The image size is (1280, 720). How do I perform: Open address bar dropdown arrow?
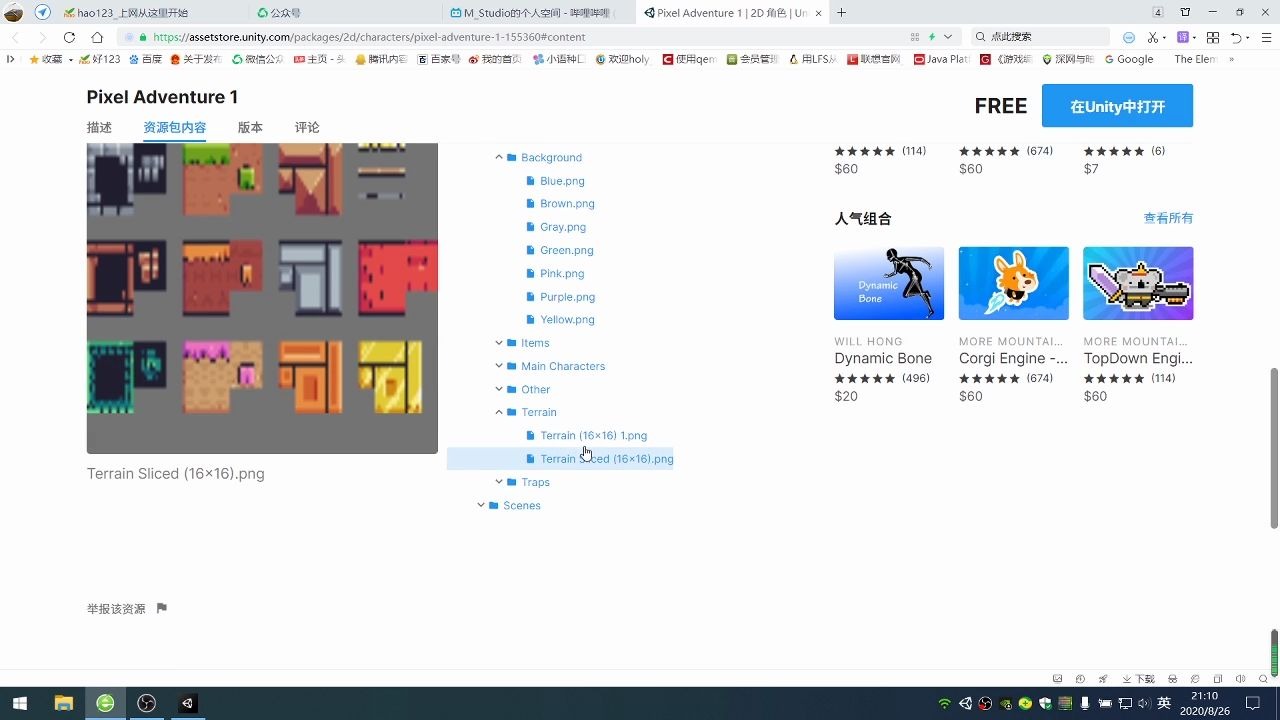coord(948,37)
